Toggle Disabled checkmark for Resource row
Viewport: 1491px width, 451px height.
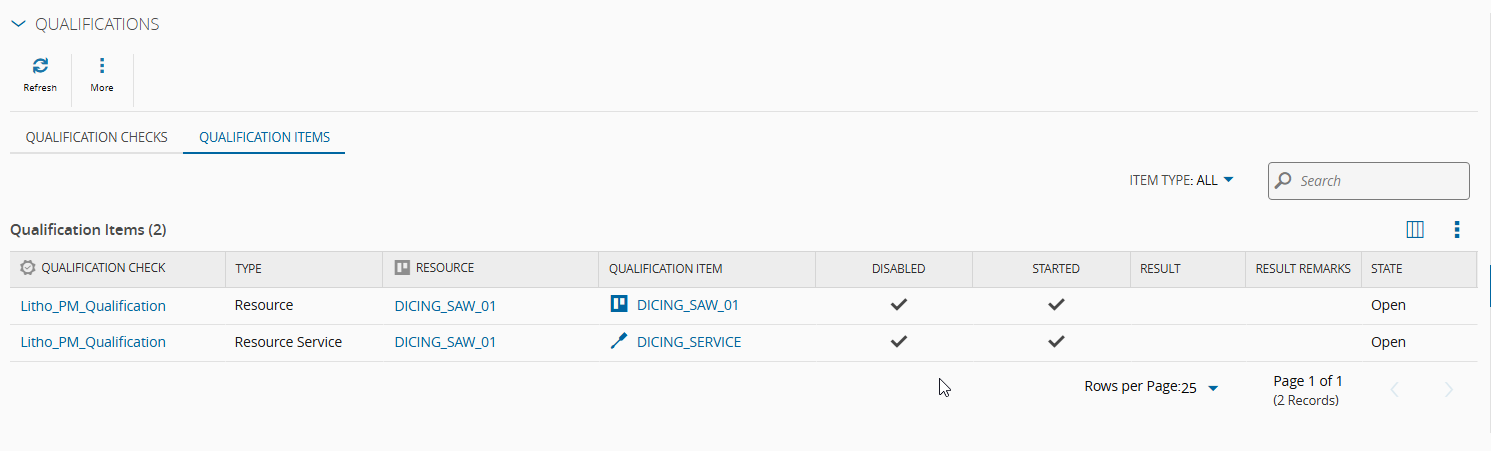click(x=899, y=305)
